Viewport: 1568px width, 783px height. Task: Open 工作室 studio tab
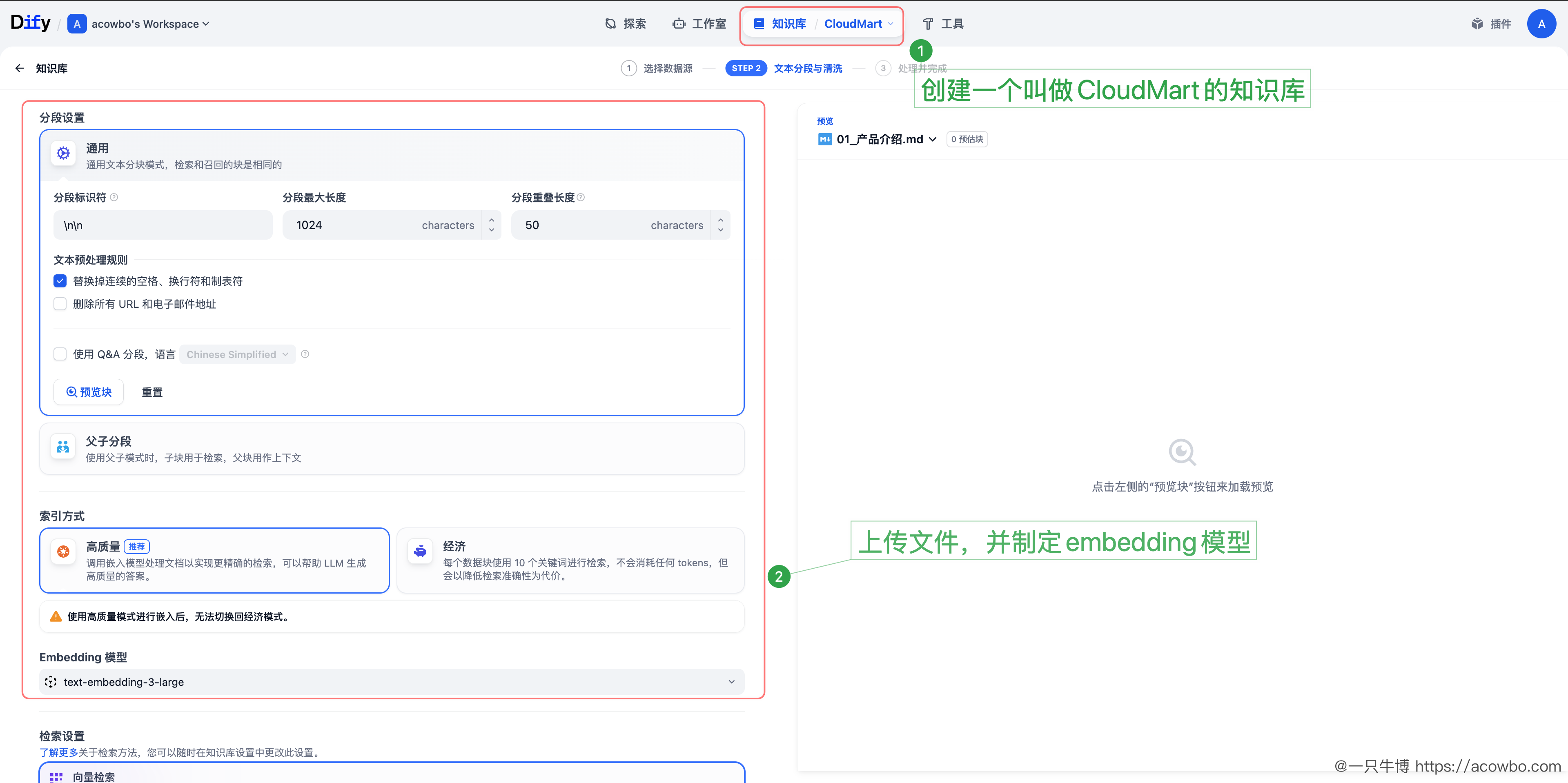click(x=699, y=24)
